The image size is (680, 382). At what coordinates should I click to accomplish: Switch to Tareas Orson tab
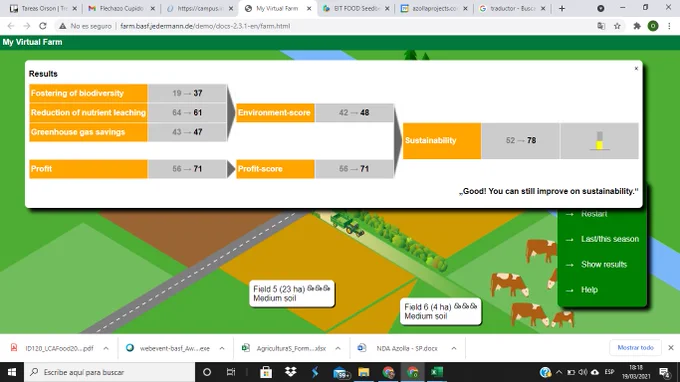click(43, 8)
